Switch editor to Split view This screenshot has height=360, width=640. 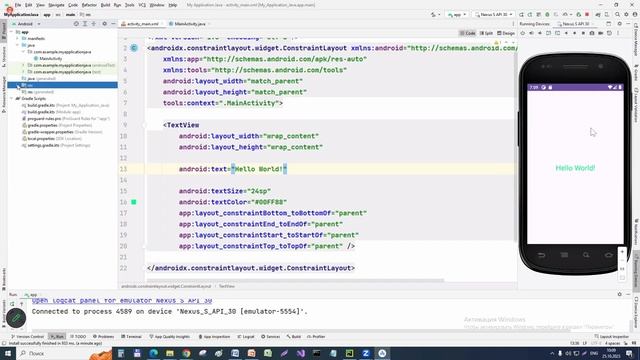(486, 33)
